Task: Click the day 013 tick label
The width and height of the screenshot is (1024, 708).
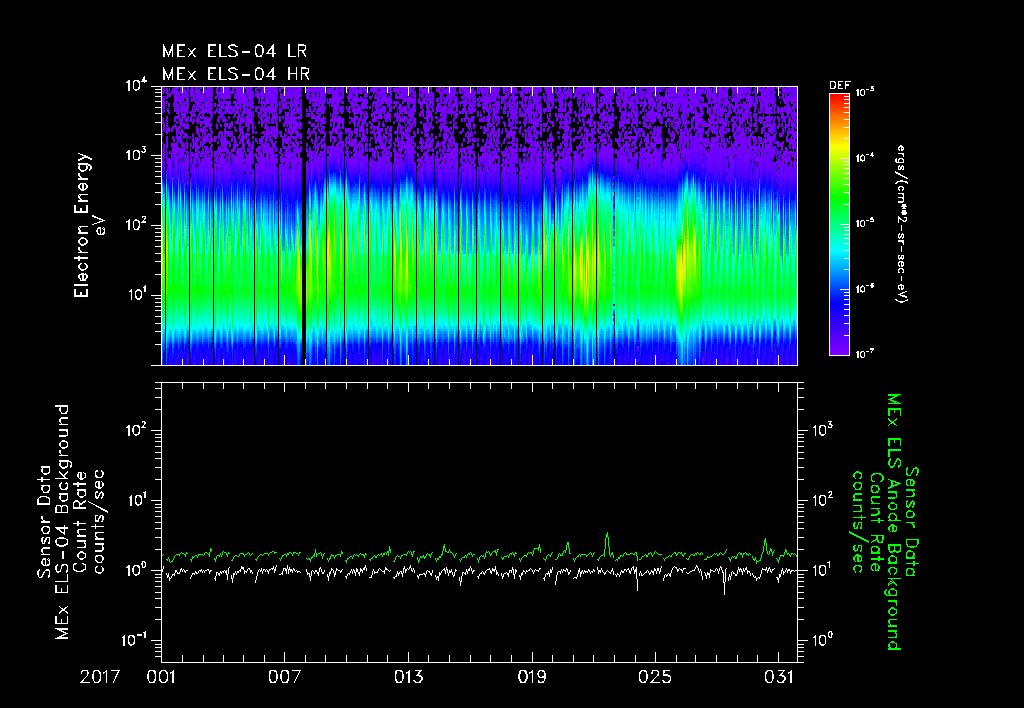Action: 408,677
